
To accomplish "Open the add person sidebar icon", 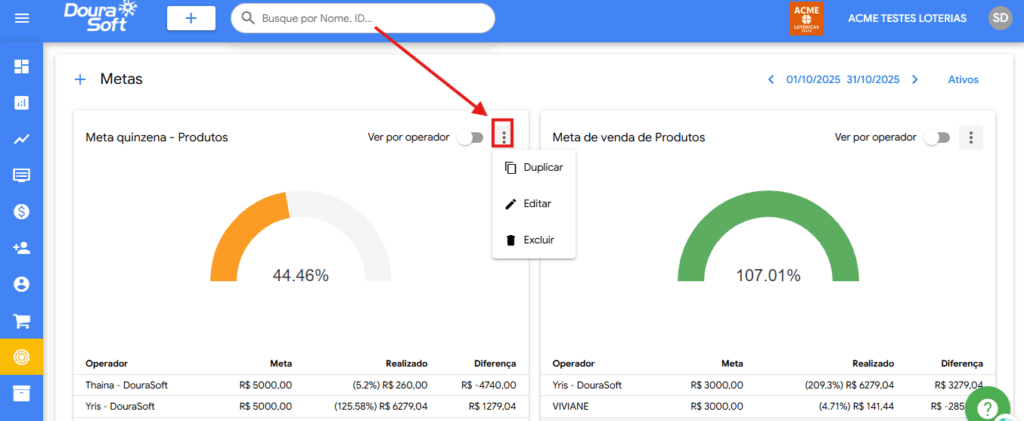I will [21, 248].
